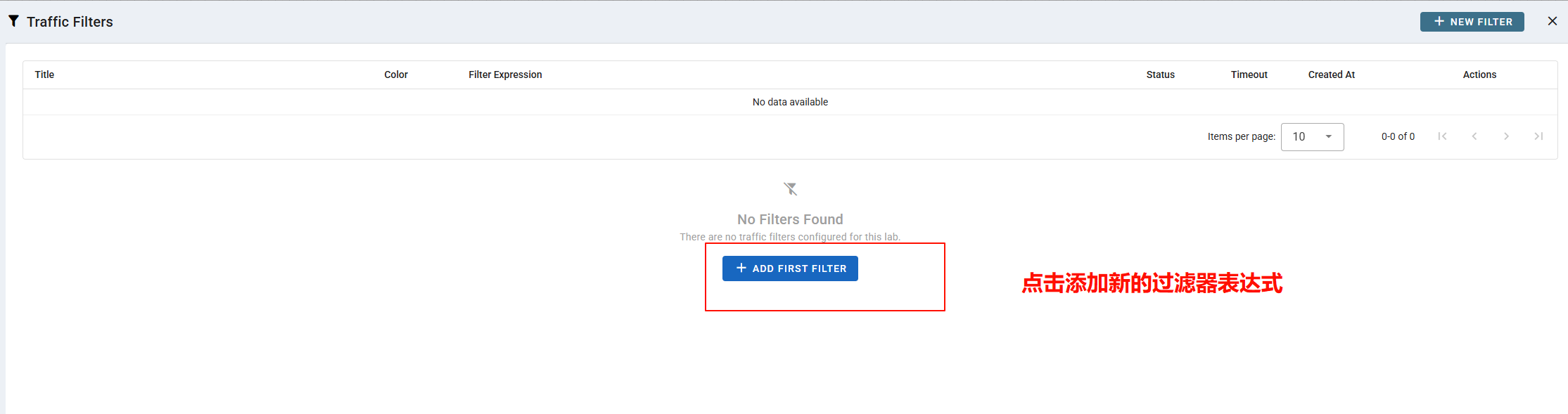Click the No Filters Found heading

tap(790, 219)
